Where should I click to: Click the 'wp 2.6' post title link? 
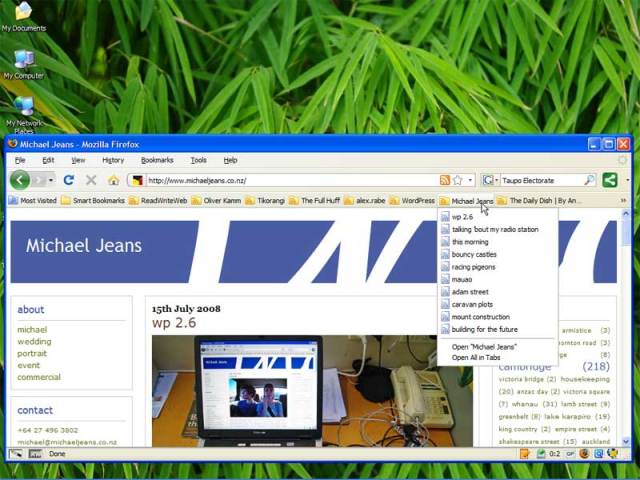174,323
